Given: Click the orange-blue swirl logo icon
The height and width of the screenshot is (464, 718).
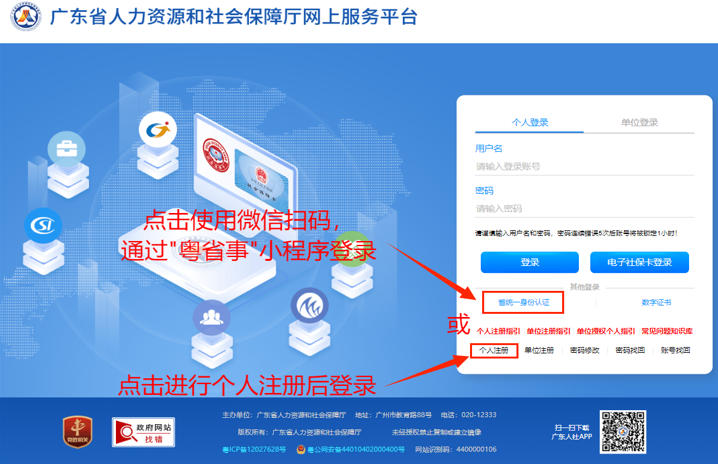Looking at the screenshot, I should 158,130.
